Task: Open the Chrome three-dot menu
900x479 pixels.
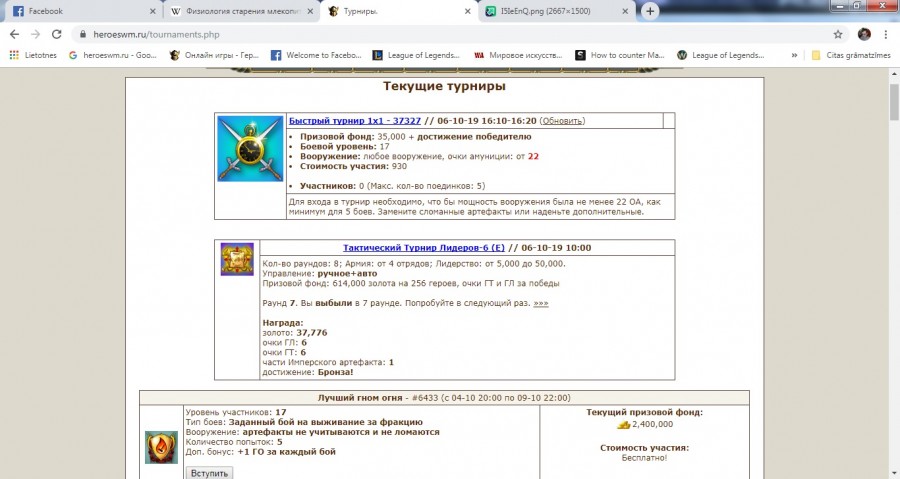Action: (886, 34)
